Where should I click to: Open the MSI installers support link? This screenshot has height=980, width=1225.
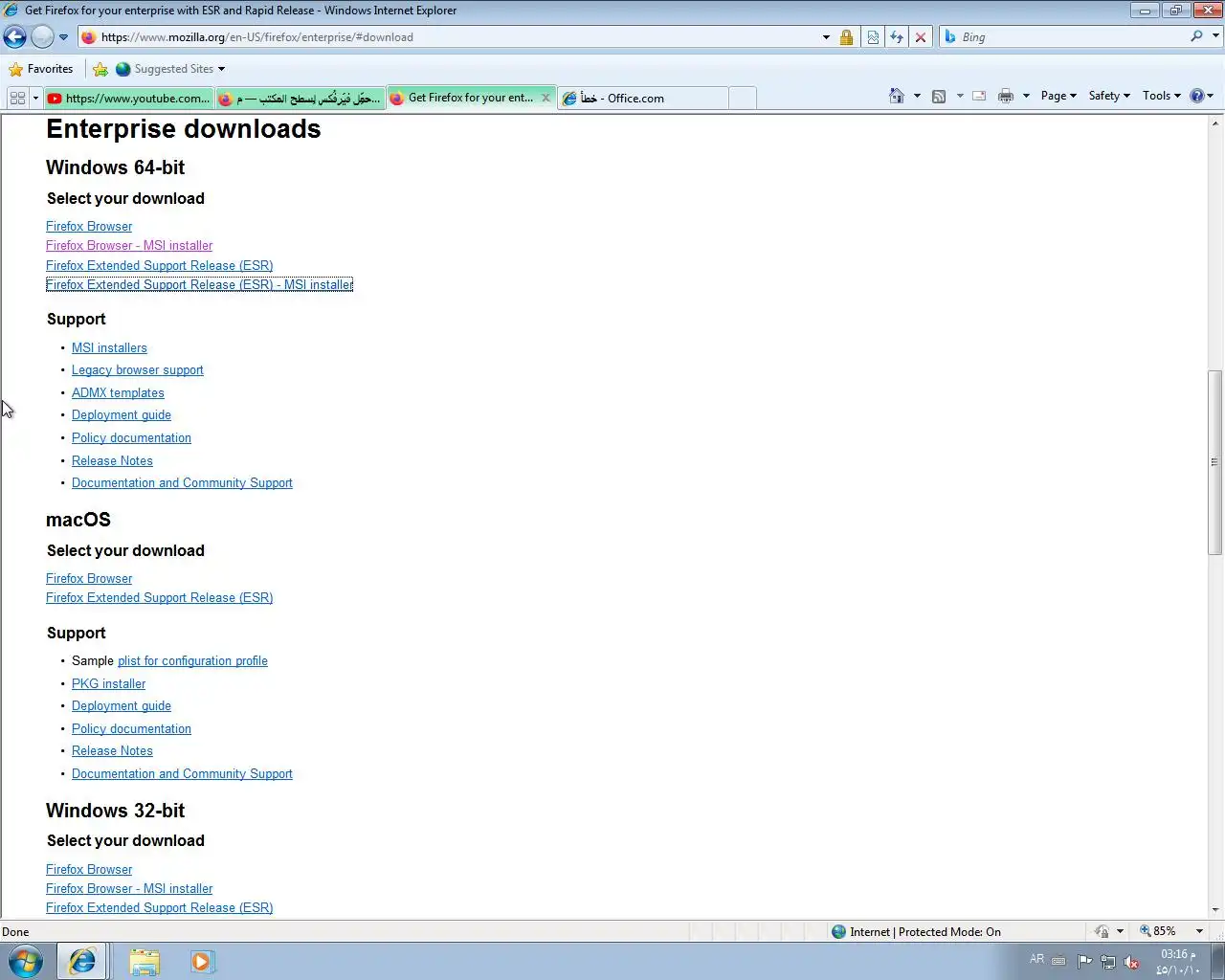(x=109, y=348)
